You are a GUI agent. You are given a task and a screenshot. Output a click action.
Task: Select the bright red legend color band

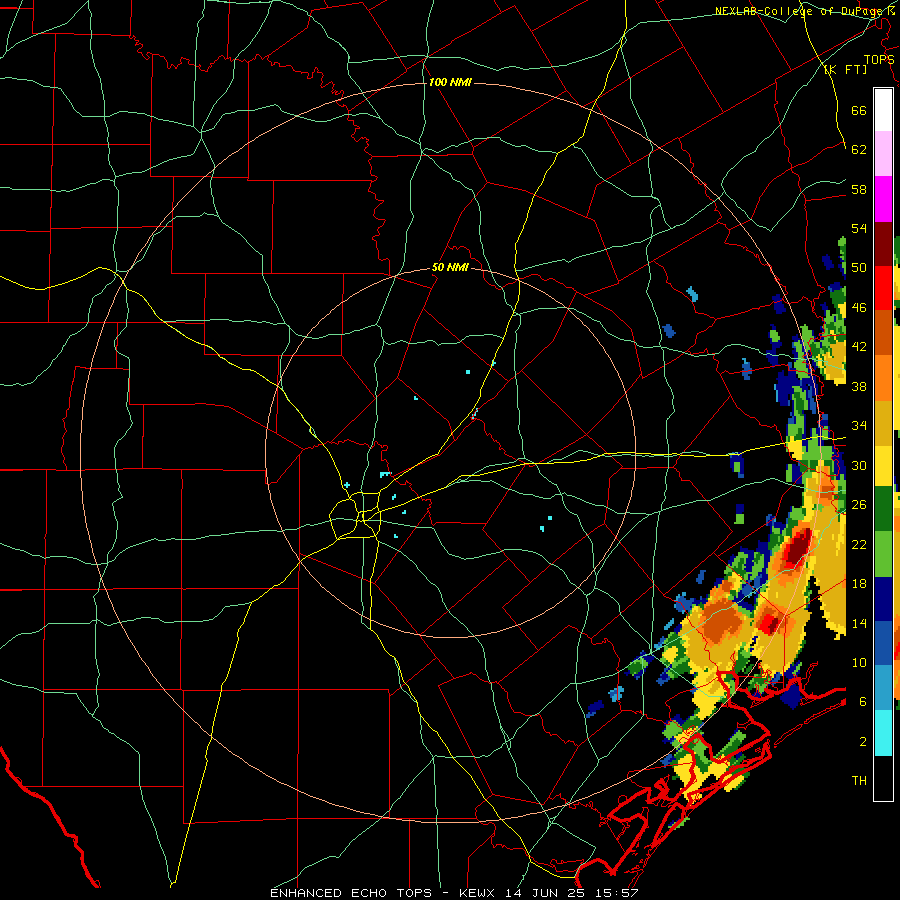click(x=883, y=288)
